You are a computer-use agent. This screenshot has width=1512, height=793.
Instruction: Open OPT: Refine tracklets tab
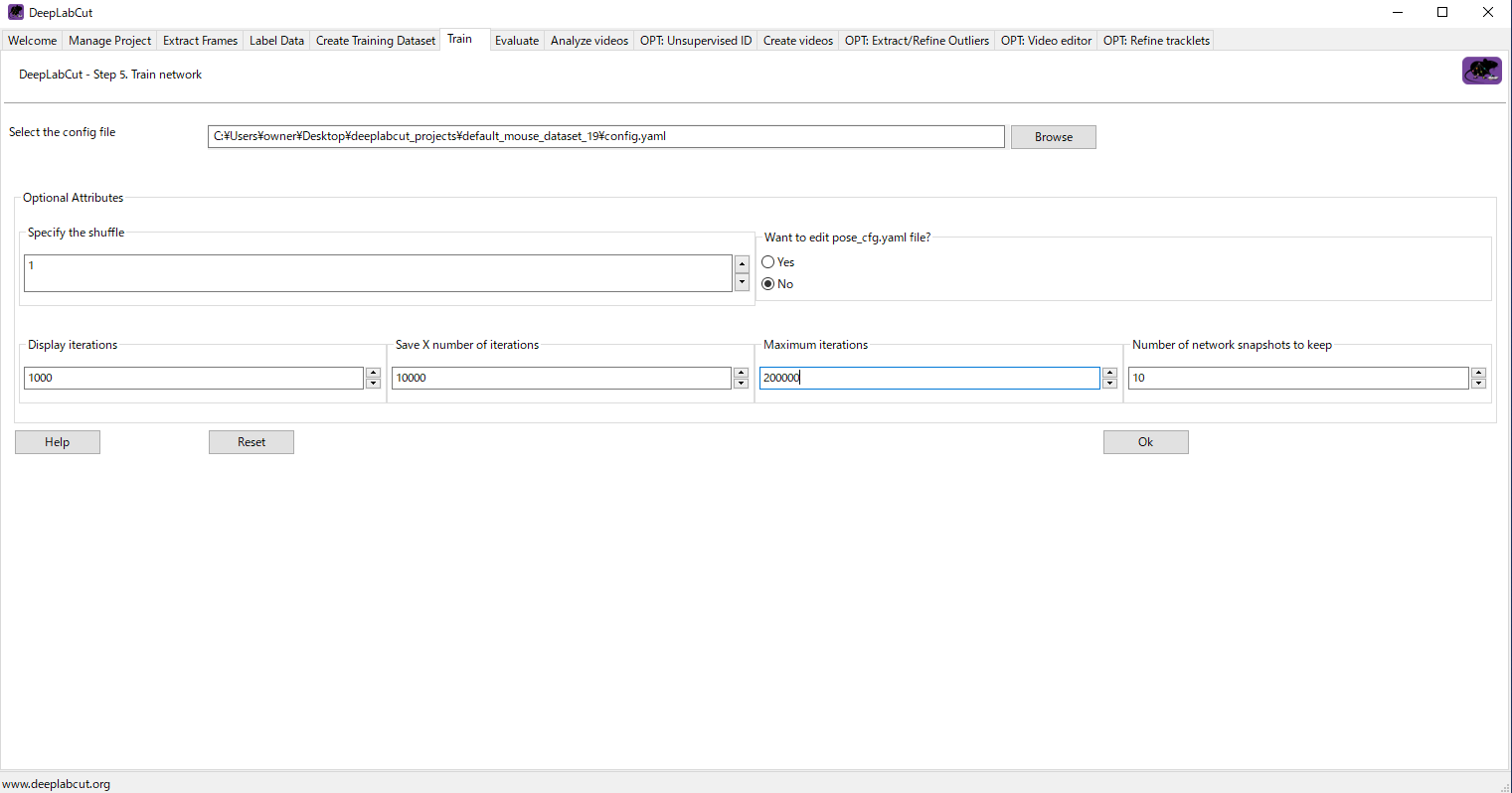[1156, 41]
